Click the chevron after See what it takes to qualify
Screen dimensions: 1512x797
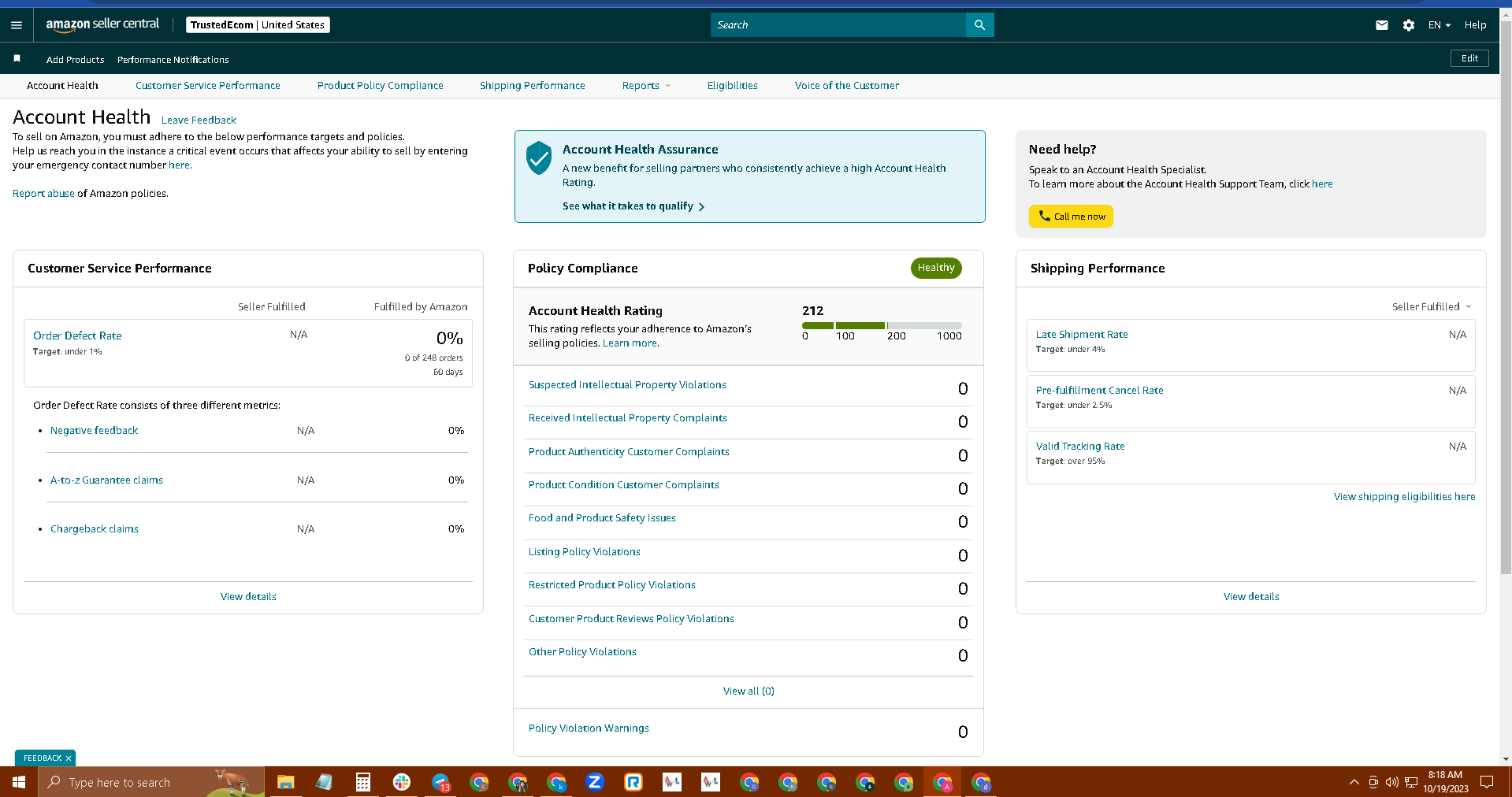coord(701,206)
